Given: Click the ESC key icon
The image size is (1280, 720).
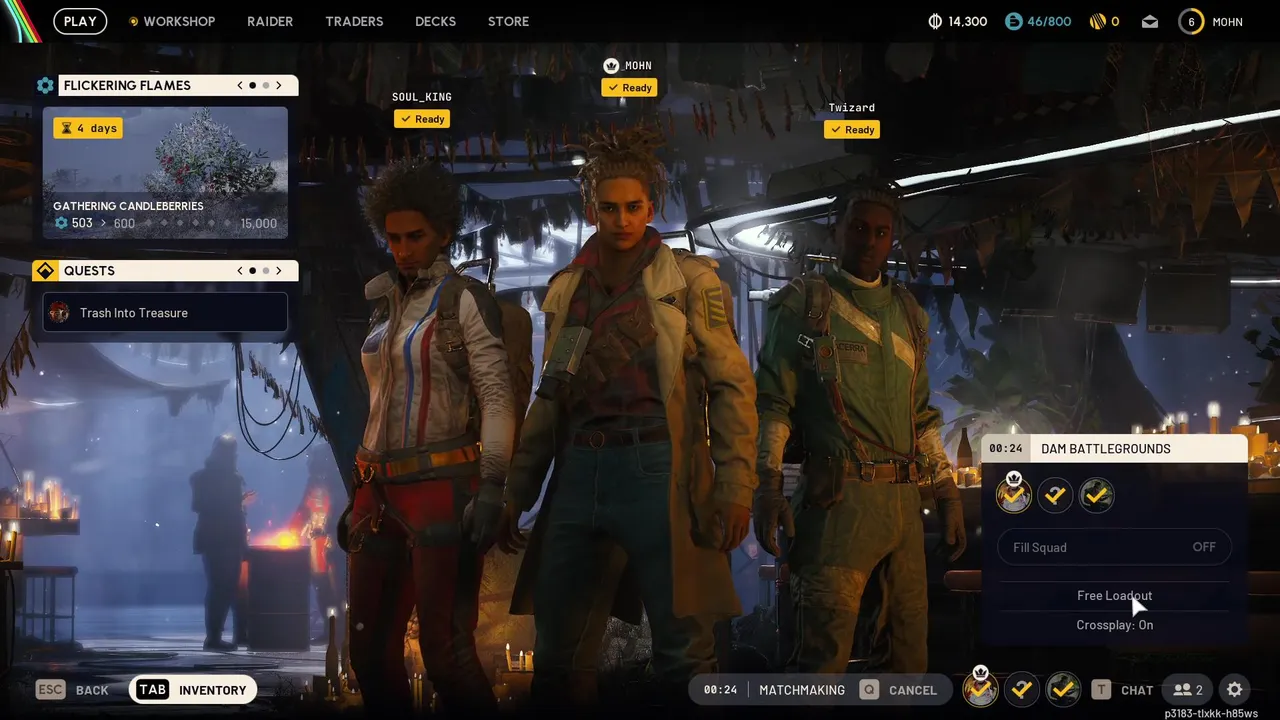Looking at the screenshot, I should 50,690.
